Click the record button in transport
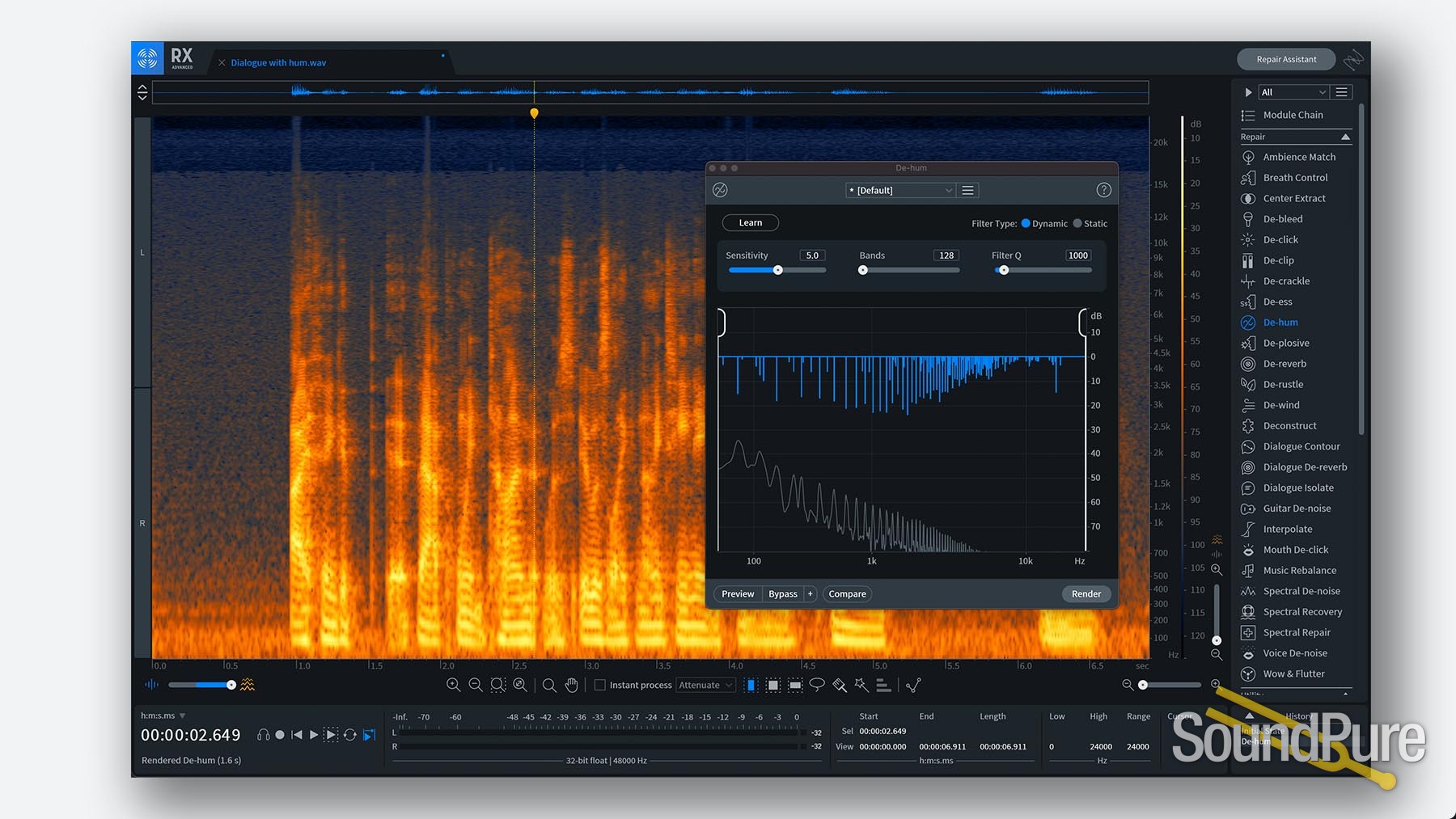This screenshot has width=1456, height=819. (x=280, y=735)
